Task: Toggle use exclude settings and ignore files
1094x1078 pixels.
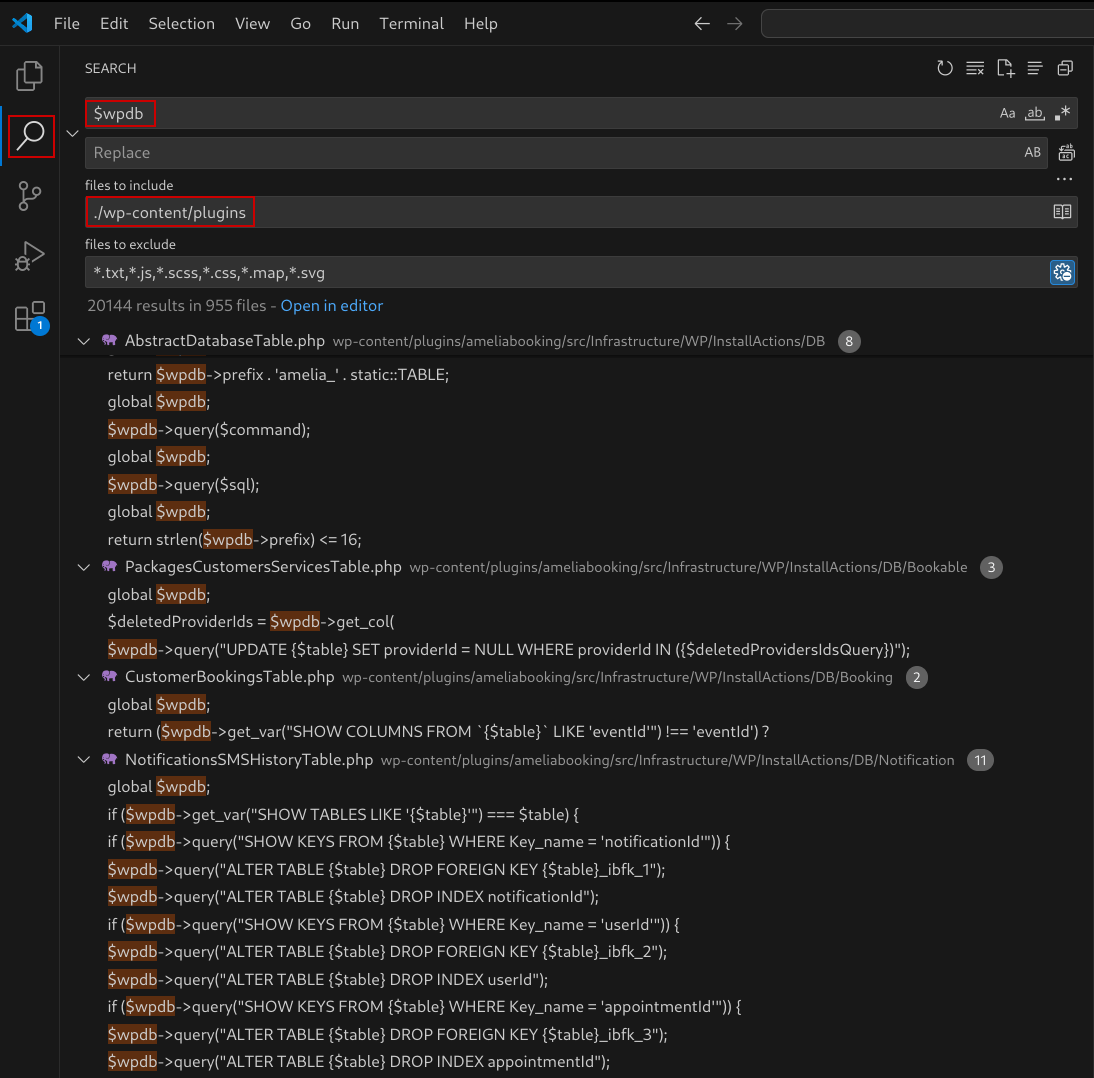Action: (x=1062, y=272)
